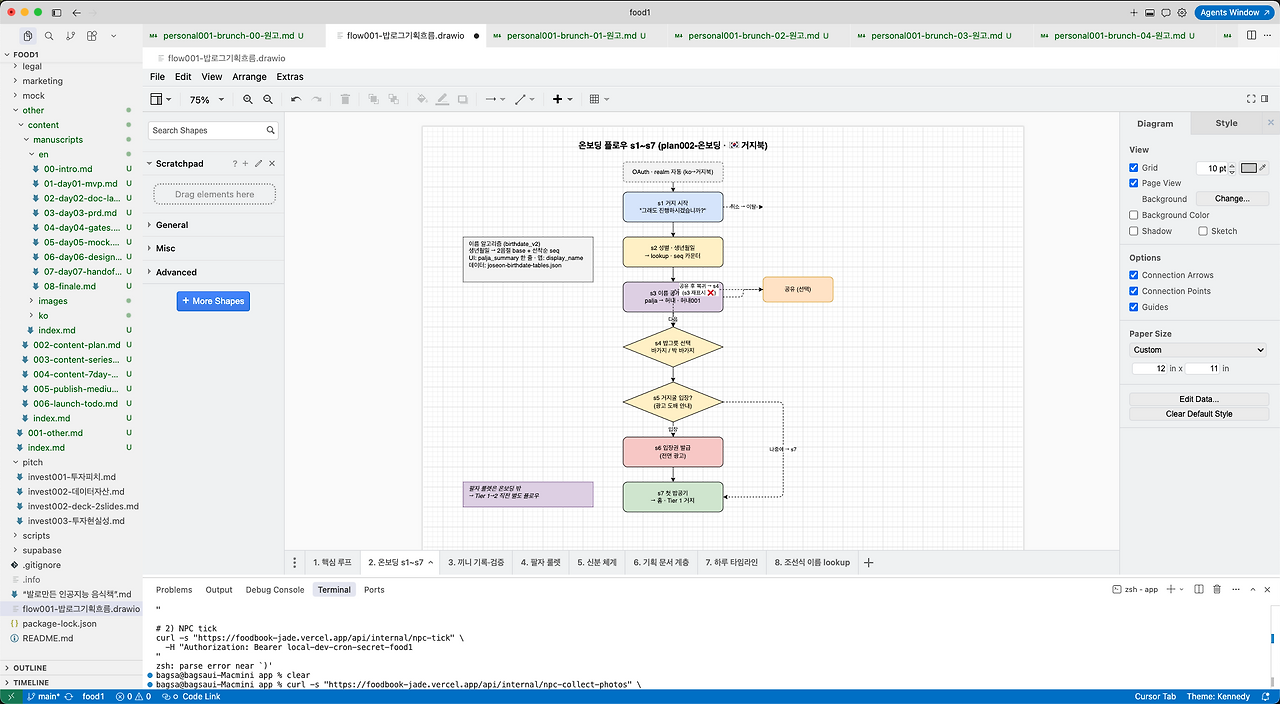The height and width of the screenshot is (704, 1280).
Task: Open the pages list three-dot menu
Action: (x=294, y=562)
